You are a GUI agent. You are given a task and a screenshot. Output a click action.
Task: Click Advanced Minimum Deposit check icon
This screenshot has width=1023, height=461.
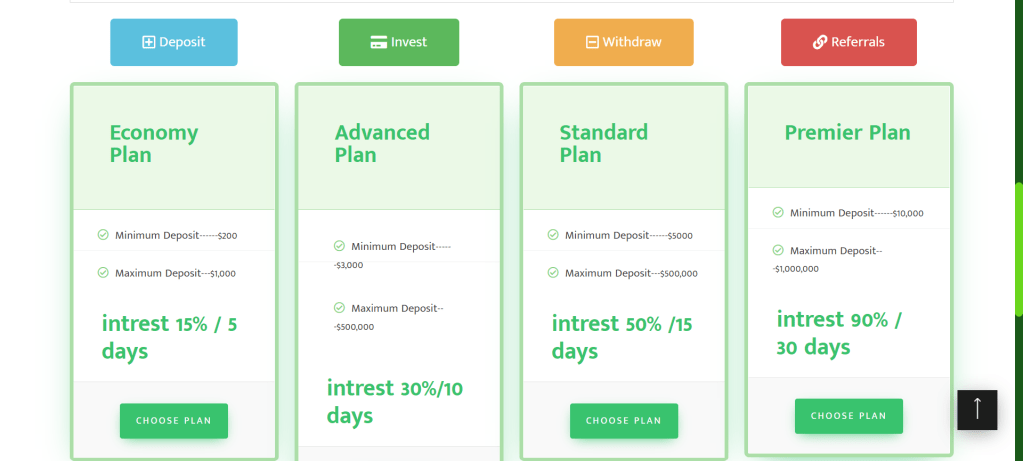coord(339,246)
